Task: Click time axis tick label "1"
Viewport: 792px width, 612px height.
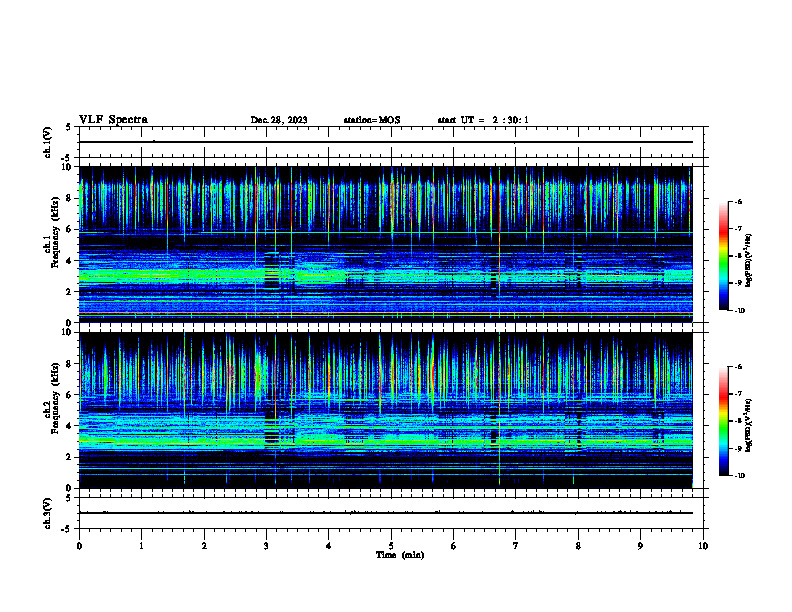Action: (x=141, y=546)
